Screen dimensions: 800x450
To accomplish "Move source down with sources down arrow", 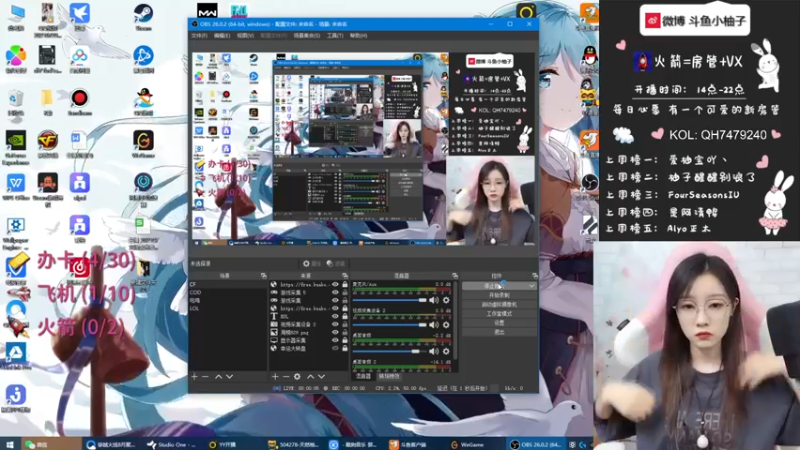I will click(321, 377).
